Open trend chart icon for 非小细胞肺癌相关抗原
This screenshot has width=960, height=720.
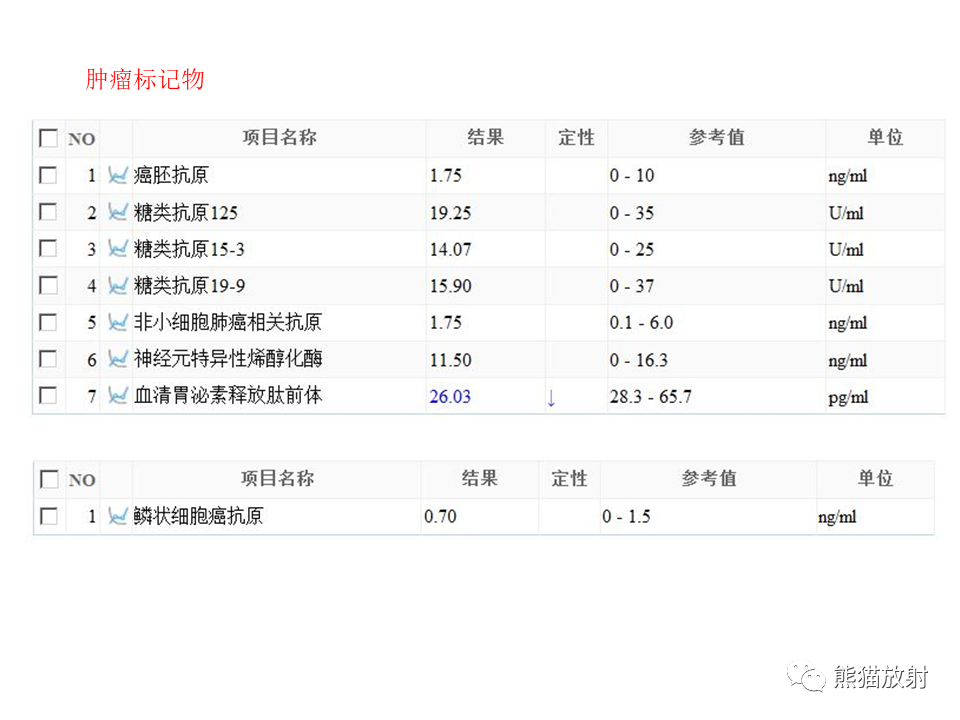tap(117, 322)
